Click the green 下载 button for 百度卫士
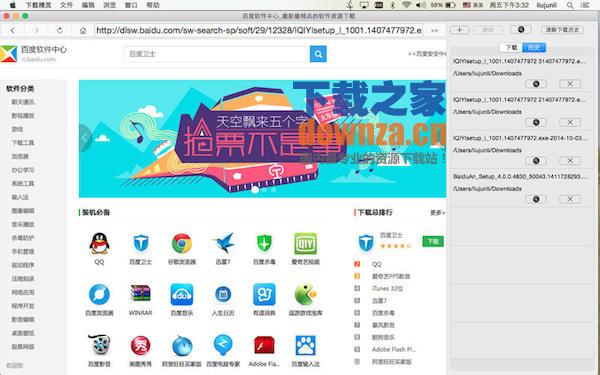The image size is (600, 375). [433, 241]
